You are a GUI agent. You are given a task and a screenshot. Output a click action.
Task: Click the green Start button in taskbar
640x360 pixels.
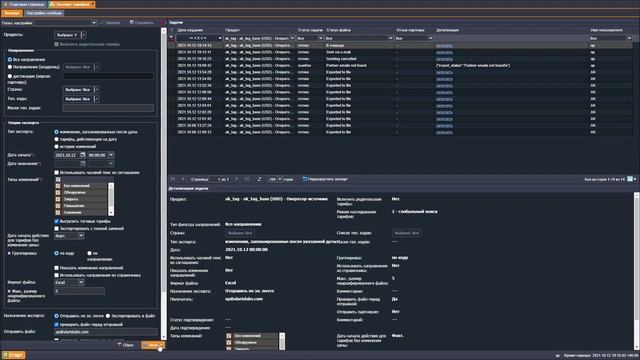coord(13,355)
